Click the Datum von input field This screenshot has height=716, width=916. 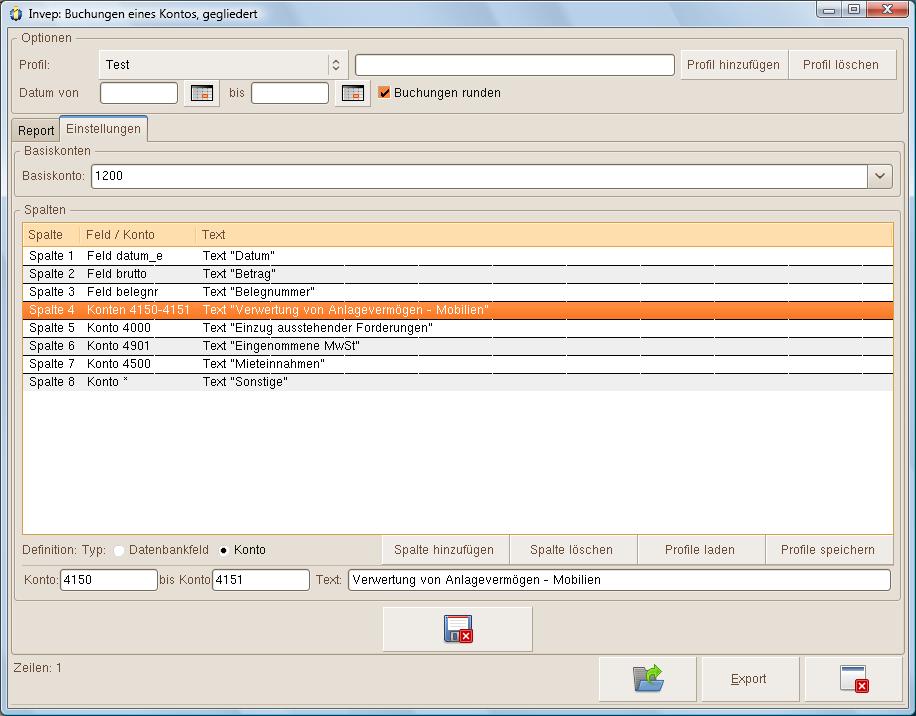139,93
